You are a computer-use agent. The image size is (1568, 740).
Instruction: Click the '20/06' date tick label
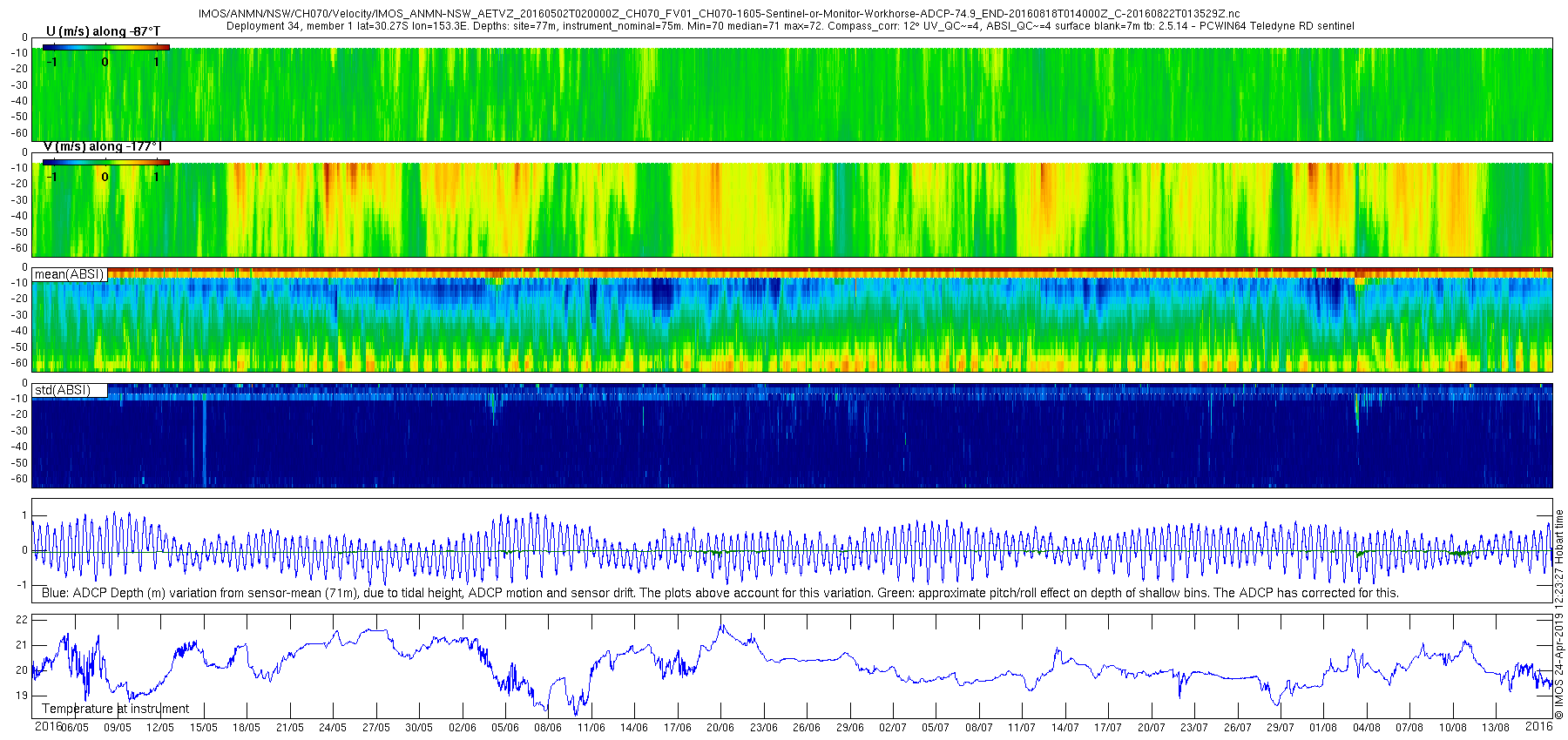(720, 728)
